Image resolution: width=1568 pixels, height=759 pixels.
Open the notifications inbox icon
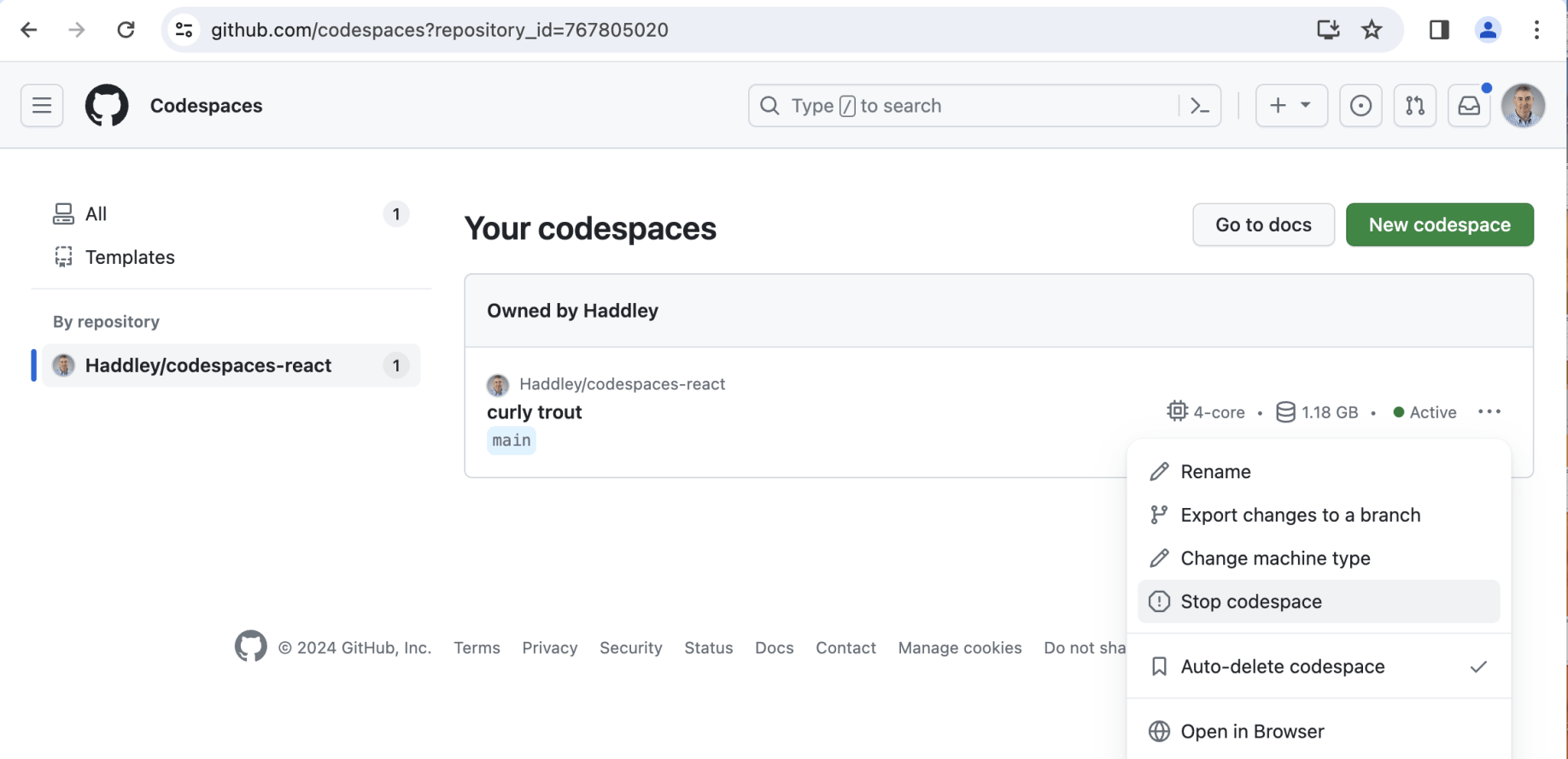pyautogui.click(x=1469, y=106)
